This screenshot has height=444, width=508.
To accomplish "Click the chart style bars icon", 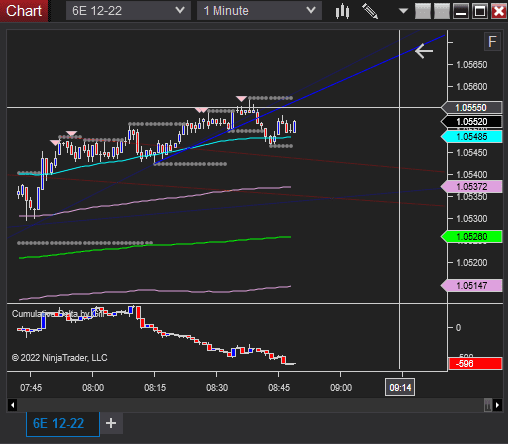I will 342,11.
